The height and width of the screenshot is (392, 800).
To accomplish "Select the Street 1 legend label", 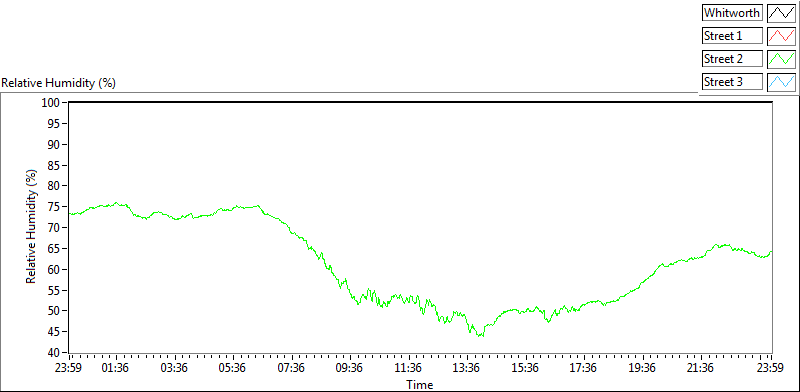I will tap(732, 36).
